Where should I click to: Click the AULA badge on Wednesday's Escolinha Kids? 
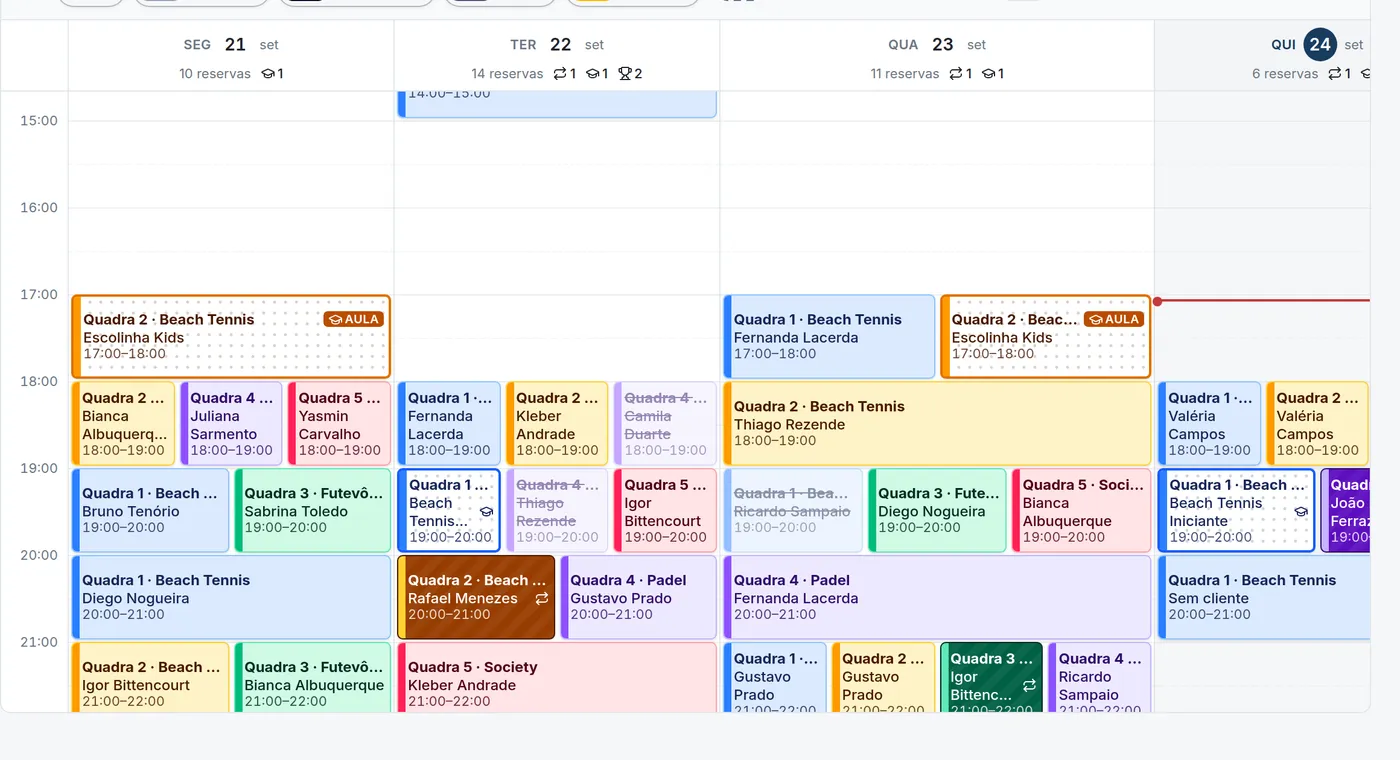pyautogui.click(x=1114, y=319)
